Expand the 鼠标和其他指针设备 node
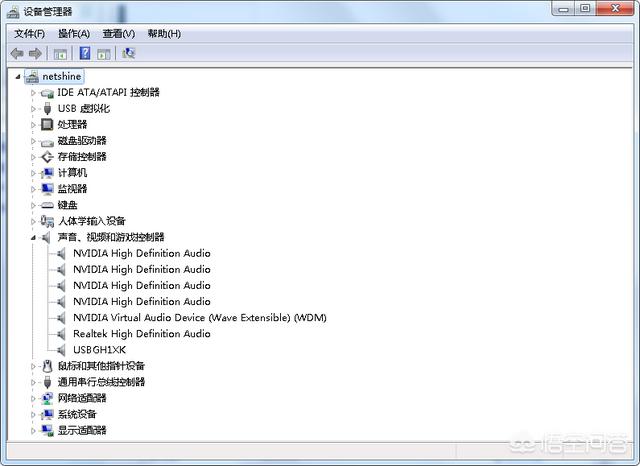 (33, 366)
